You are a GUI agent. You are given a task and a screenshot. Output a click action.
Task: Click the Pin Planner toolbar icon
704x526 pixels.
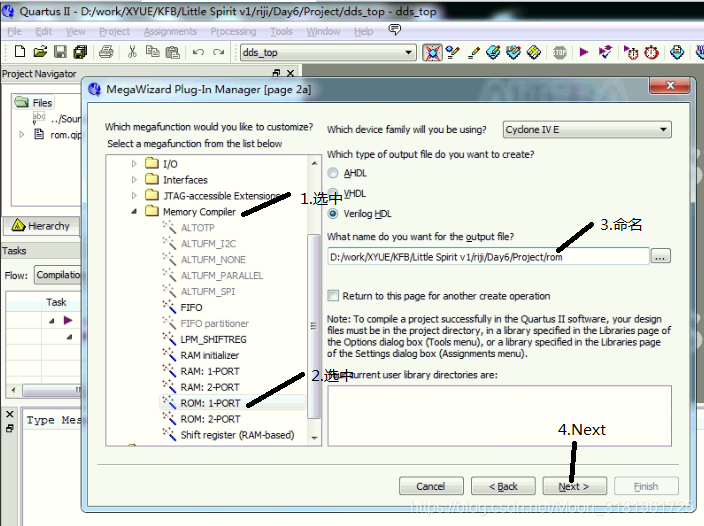493,53
